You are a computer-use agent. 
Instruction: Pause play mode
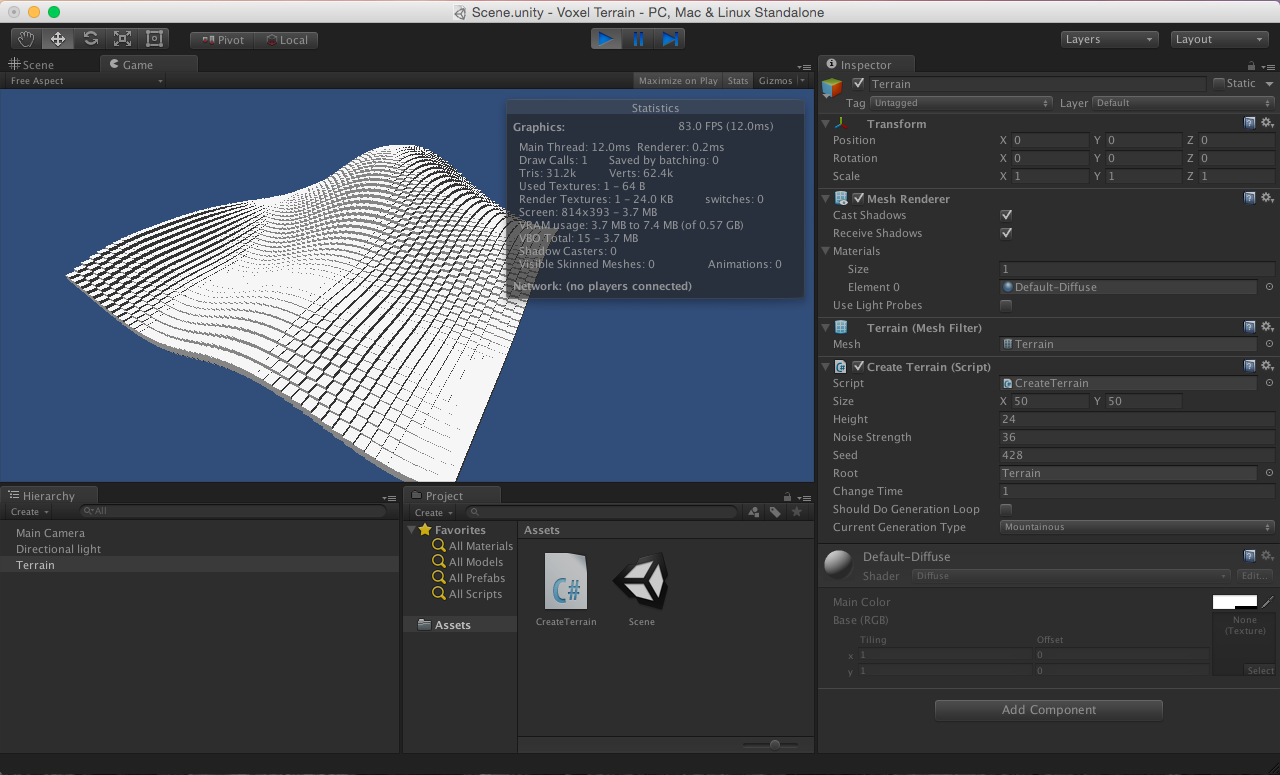[638, 38]
